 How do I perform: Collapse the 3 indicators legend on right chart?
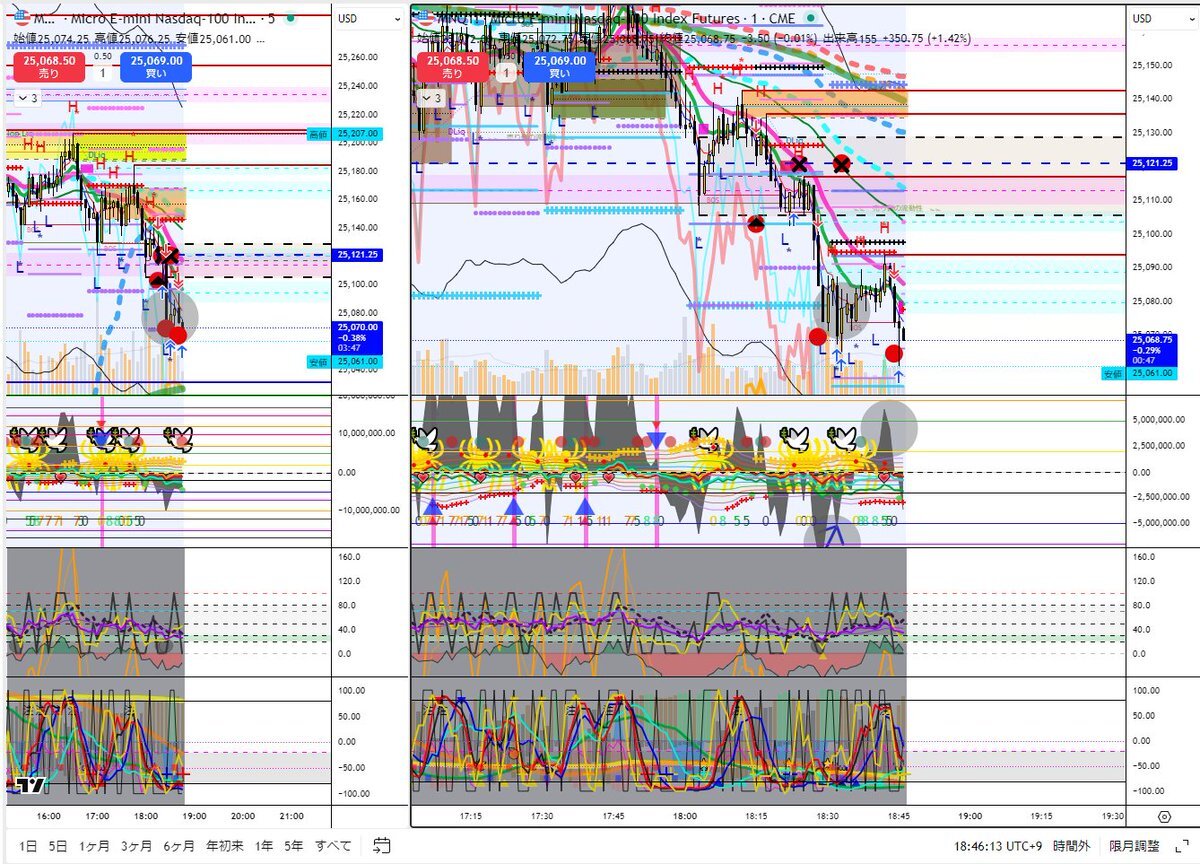pyautogui.click(x=431, y=98)
